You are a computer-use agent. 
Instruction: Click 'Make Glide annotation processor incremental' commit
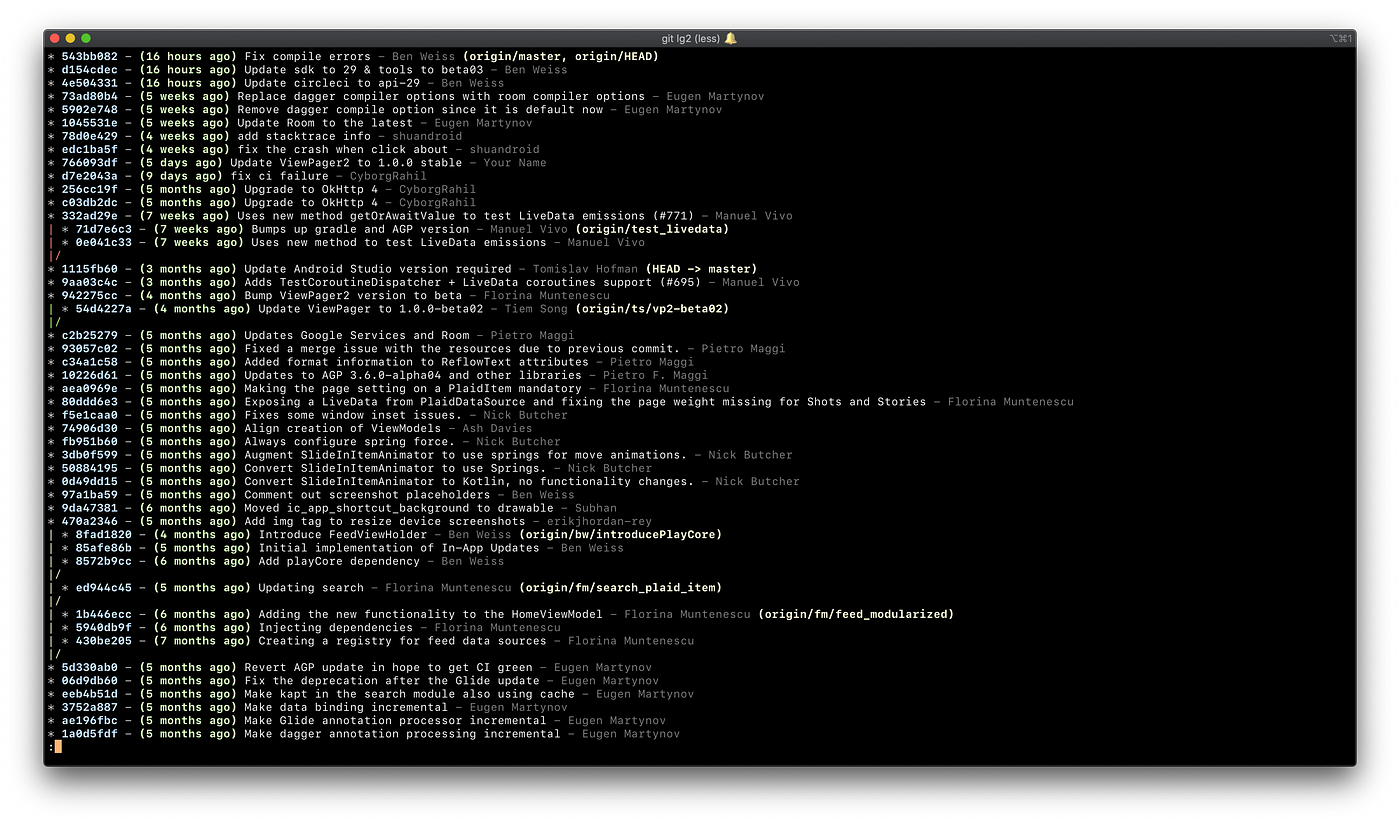[395, 720]
